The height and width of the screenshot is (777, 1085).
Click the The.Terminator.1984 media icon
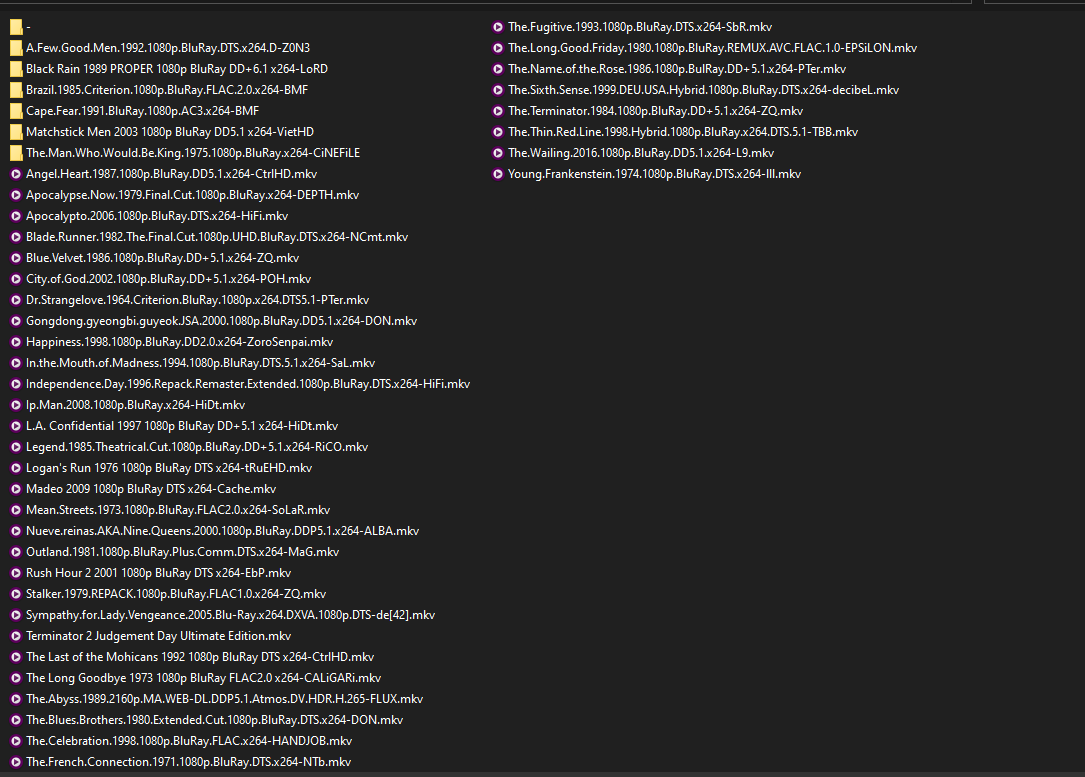498,111
